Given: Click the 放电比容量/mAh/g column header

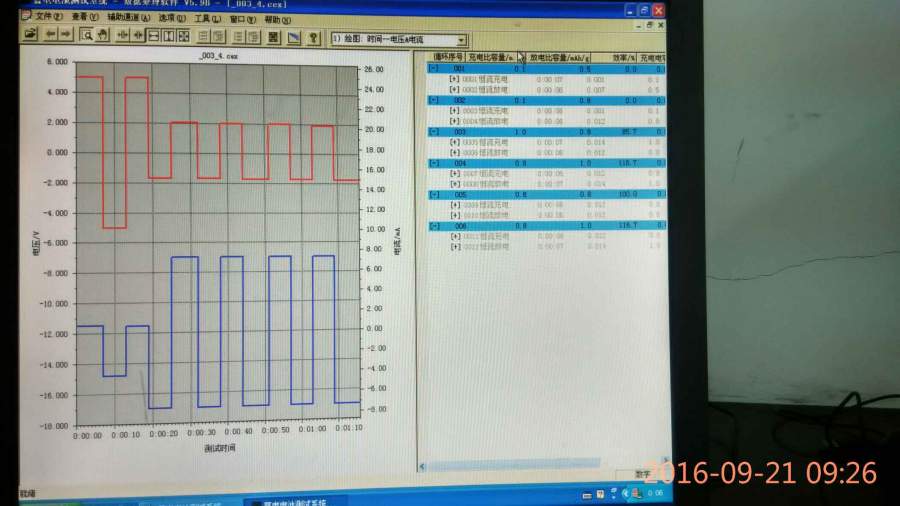Looking at the screenshot, I should click(x=558, y=57).
